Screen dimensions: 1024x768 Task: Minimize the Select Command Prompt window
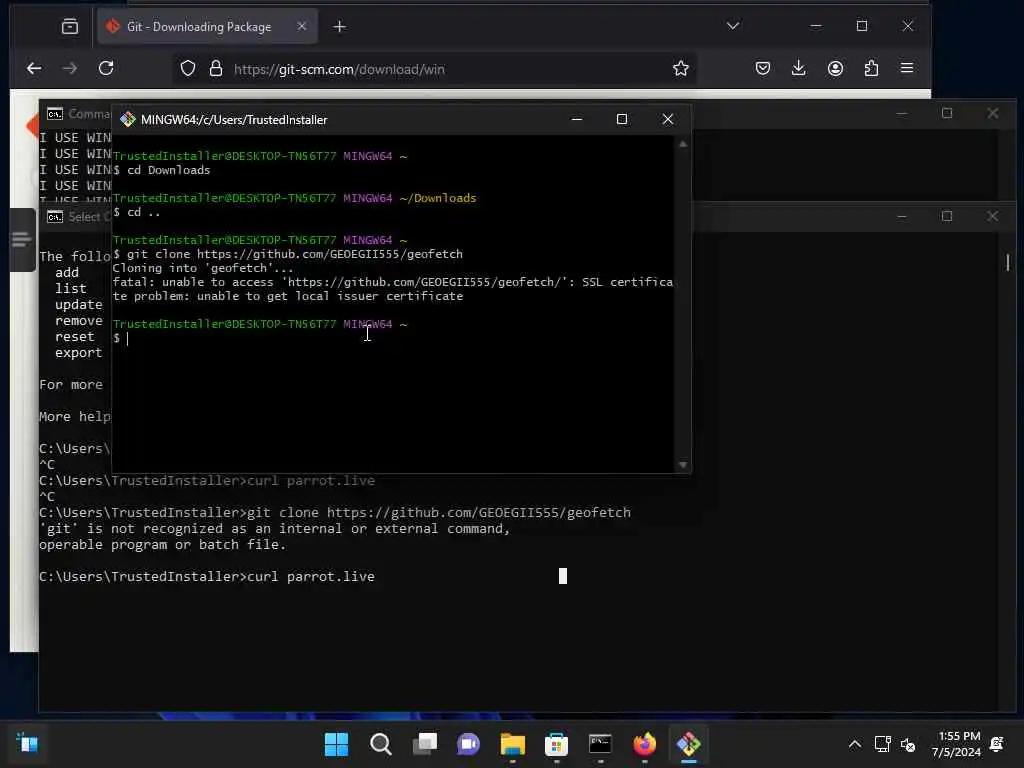[x=902, y=216]
